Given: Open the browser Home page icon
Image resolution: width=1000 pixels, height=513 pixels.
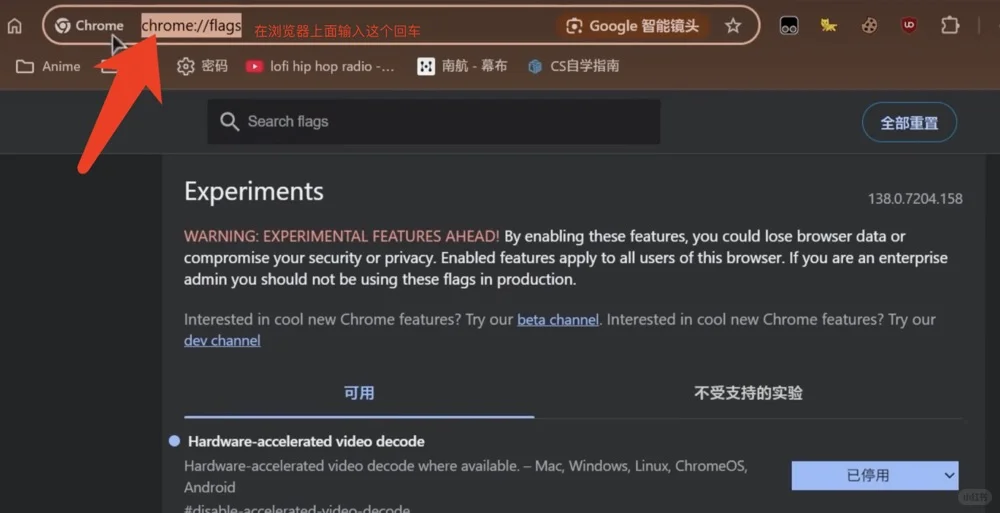Looking at the screenshot, I should click(x=15, y=26).
